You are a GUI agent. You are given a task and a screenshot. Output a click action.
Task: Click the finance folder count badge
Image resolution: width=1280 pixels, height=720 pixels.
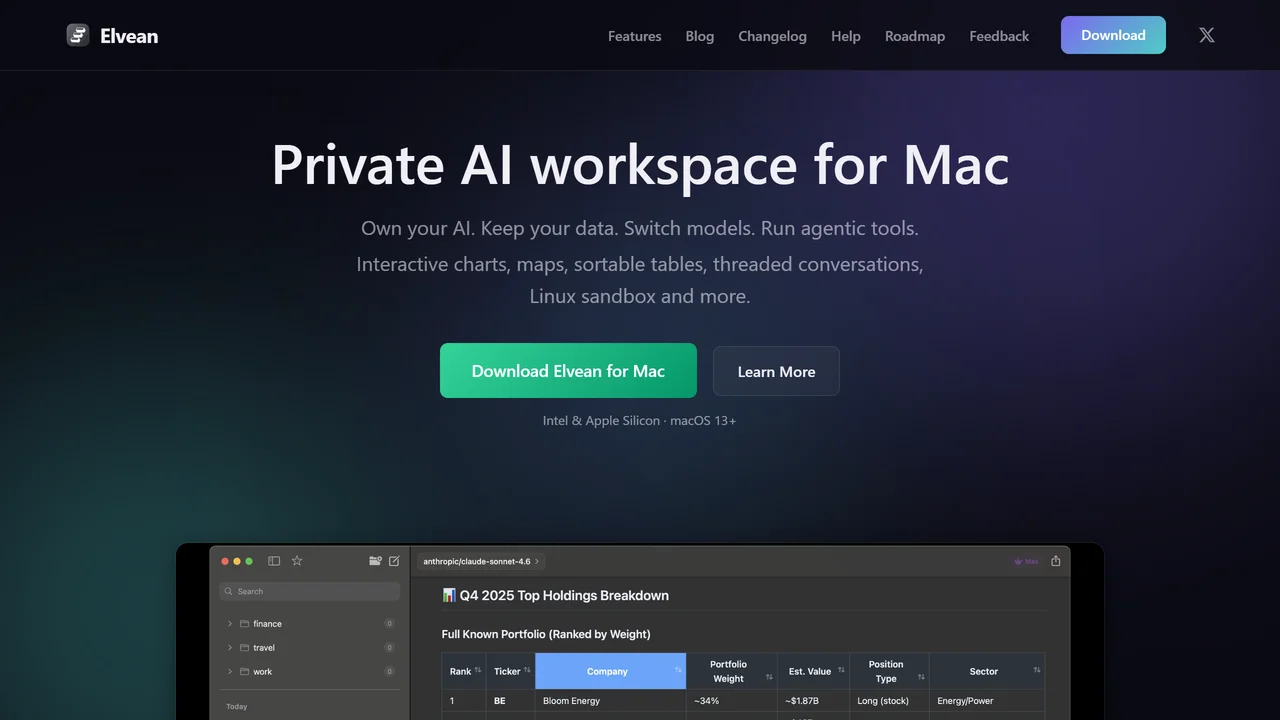pyautogui.click(x=390, y=624)
